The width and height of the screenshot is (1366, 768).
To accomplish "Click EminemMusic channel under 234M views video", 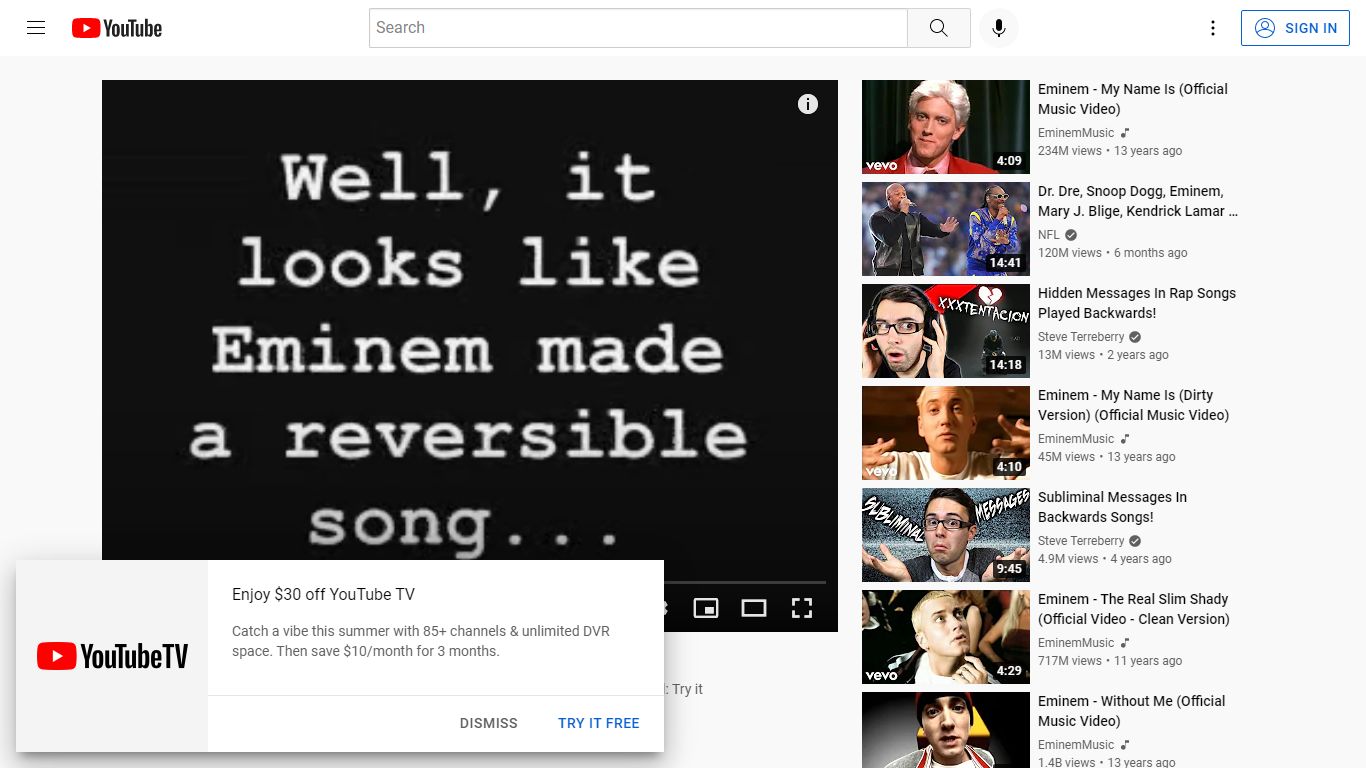I will 1076,133.
